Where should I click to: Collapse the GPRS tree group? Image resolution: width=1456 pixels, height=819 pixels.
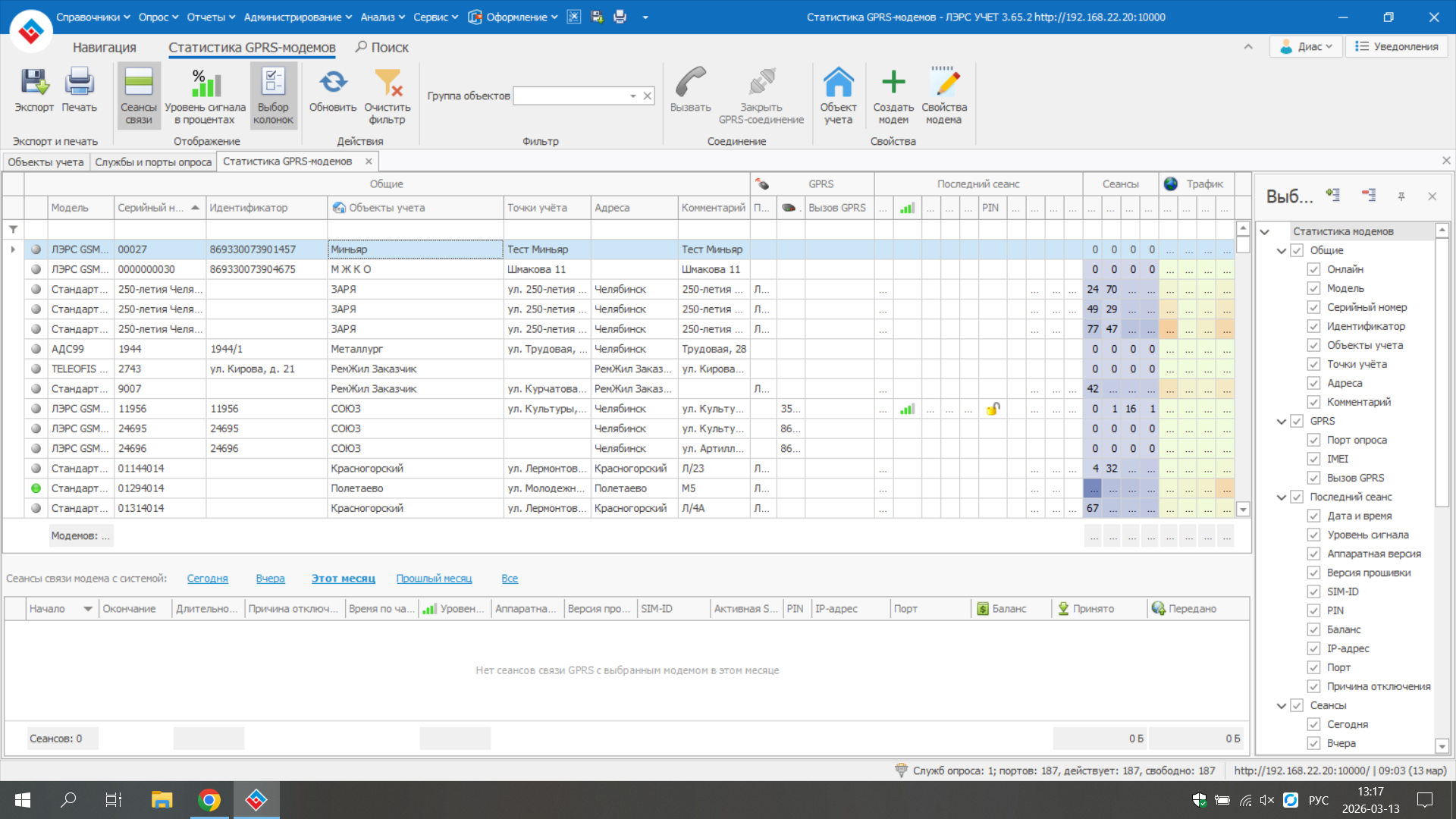[1282, 422]
